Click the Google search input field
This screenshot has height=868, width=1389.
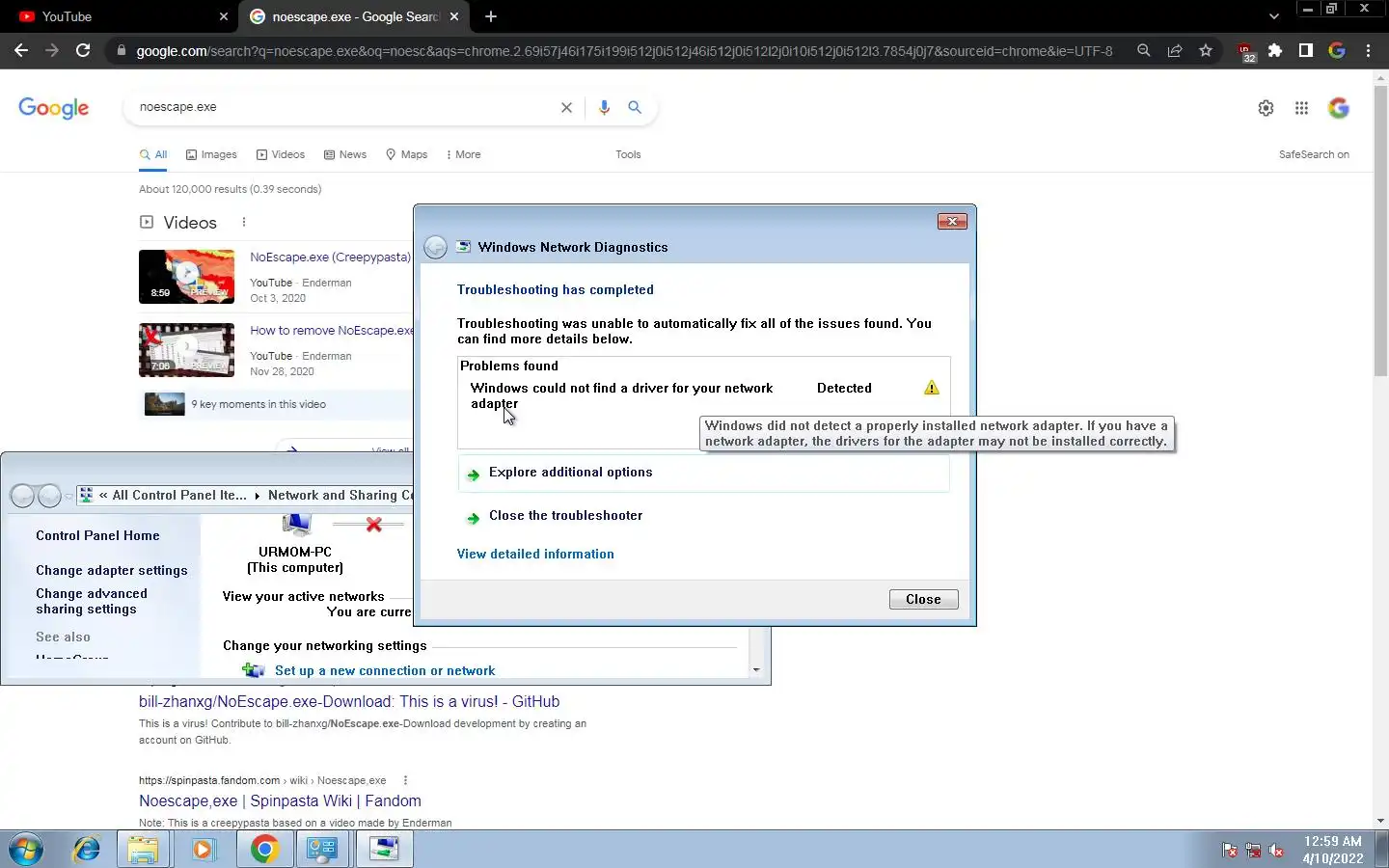coord(342,107)
